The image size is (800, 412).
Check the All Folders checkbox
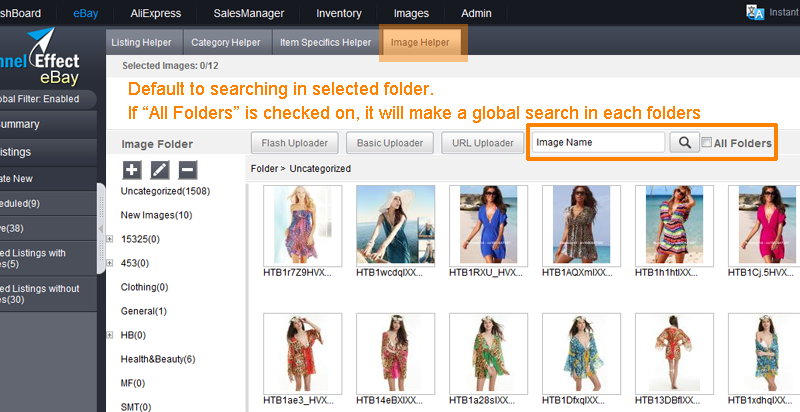click(x=707, y=143)
